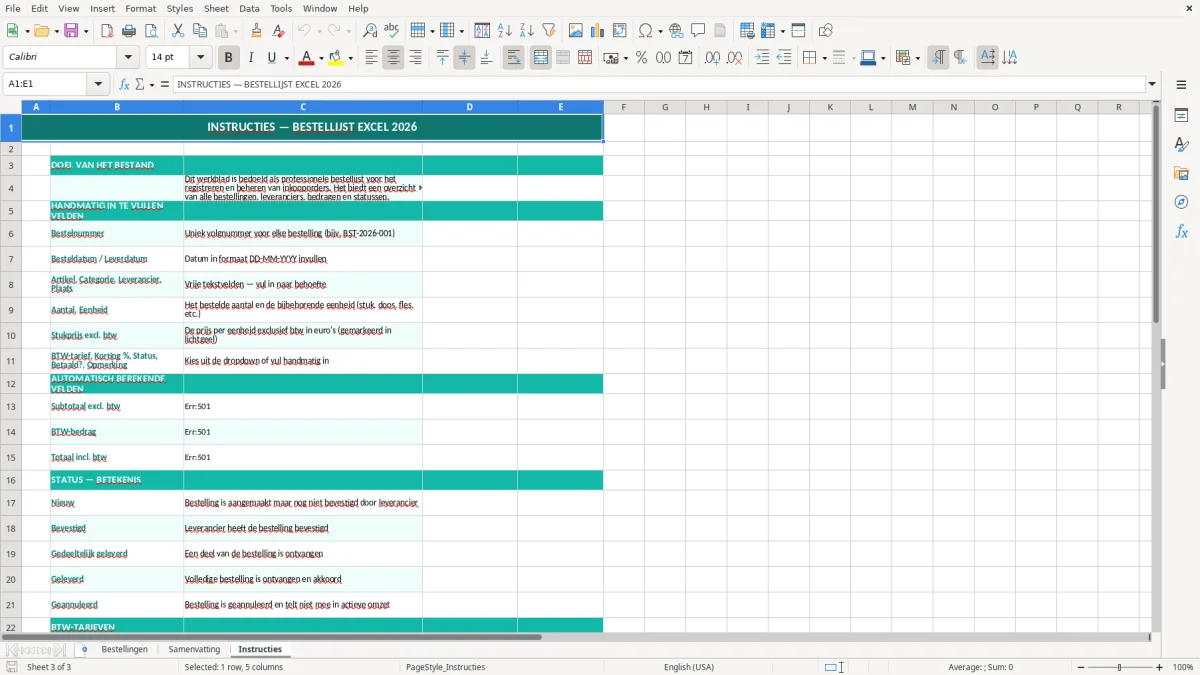Image resolution: width=1200 pixels, height=675 pixels.
Task: Expand the Name Box A1:E1 dropdown
Action: [x=99, y=84]
